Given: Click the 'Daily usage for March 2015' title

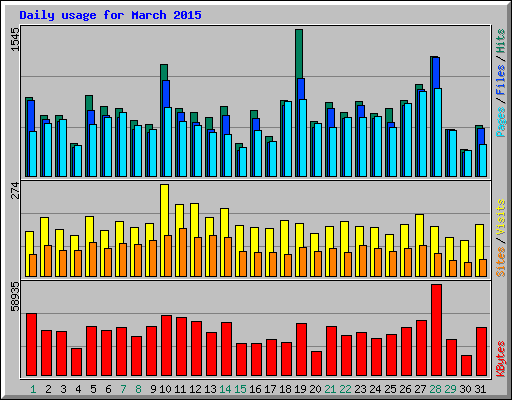Looking at the screenshot, I should [x=110, y=15].
